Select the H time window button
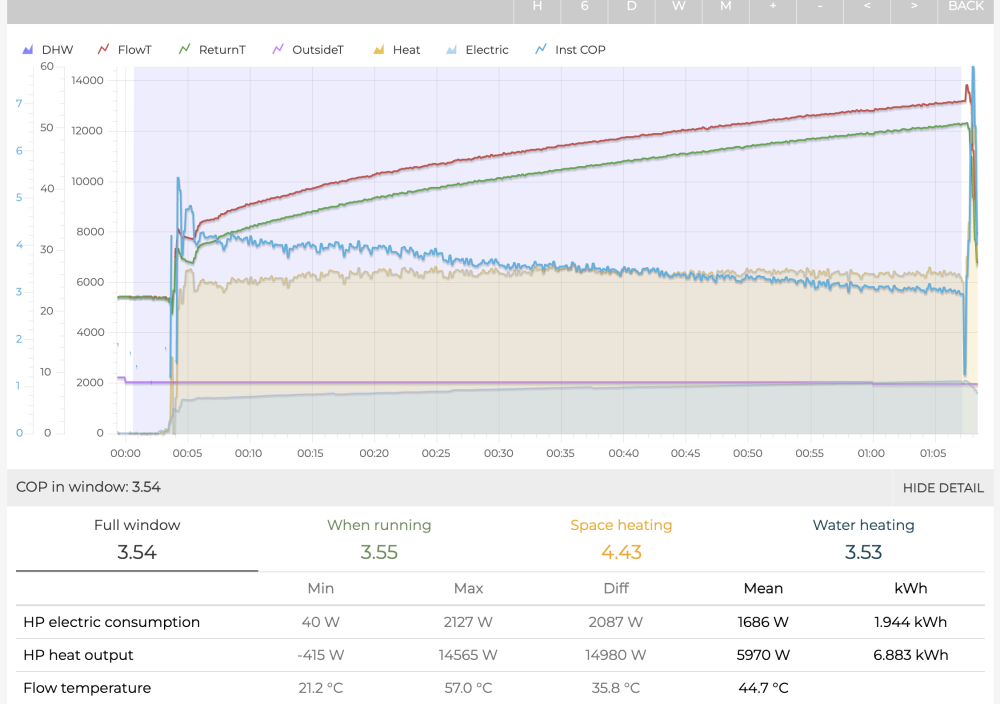The width and height of the screenshot is (1000, 704). (537, 9)
